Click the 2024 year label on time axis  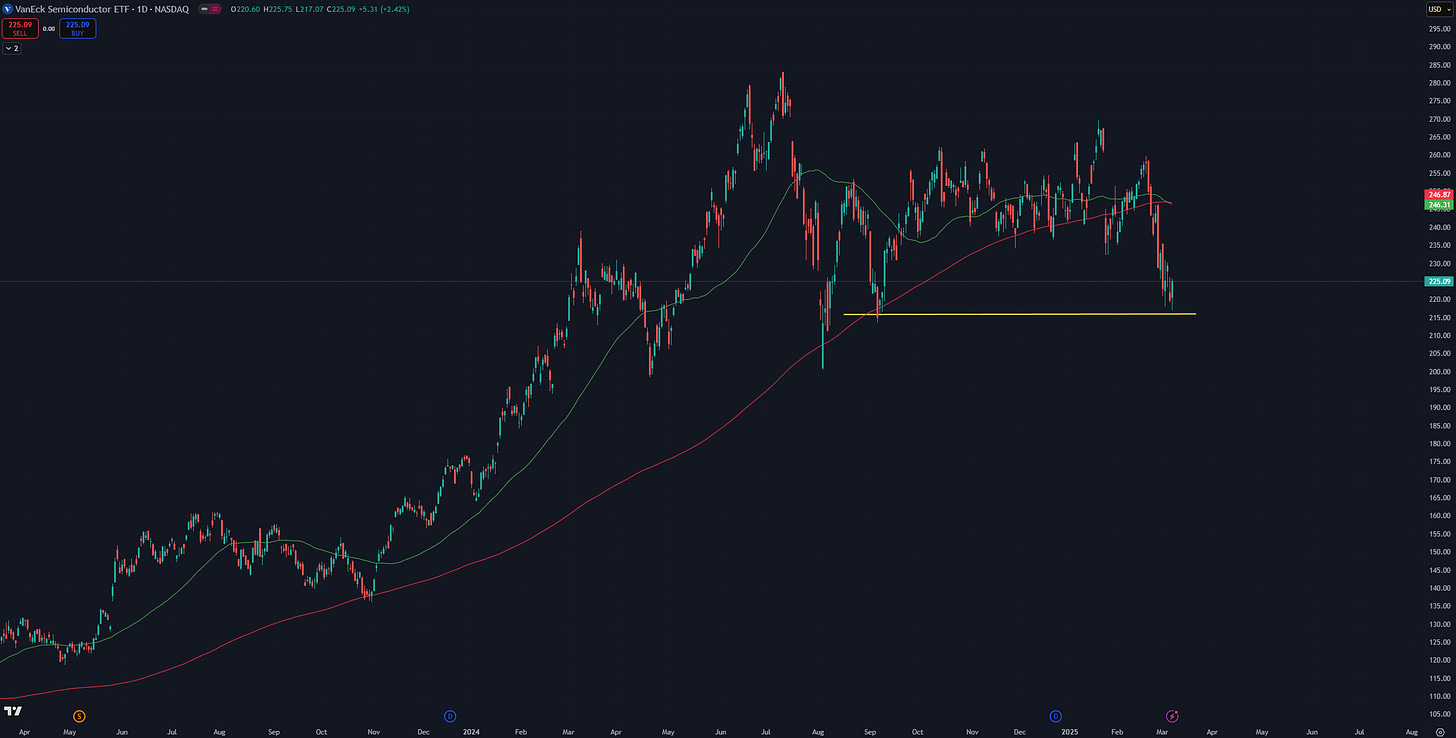(x=470, y=732)
